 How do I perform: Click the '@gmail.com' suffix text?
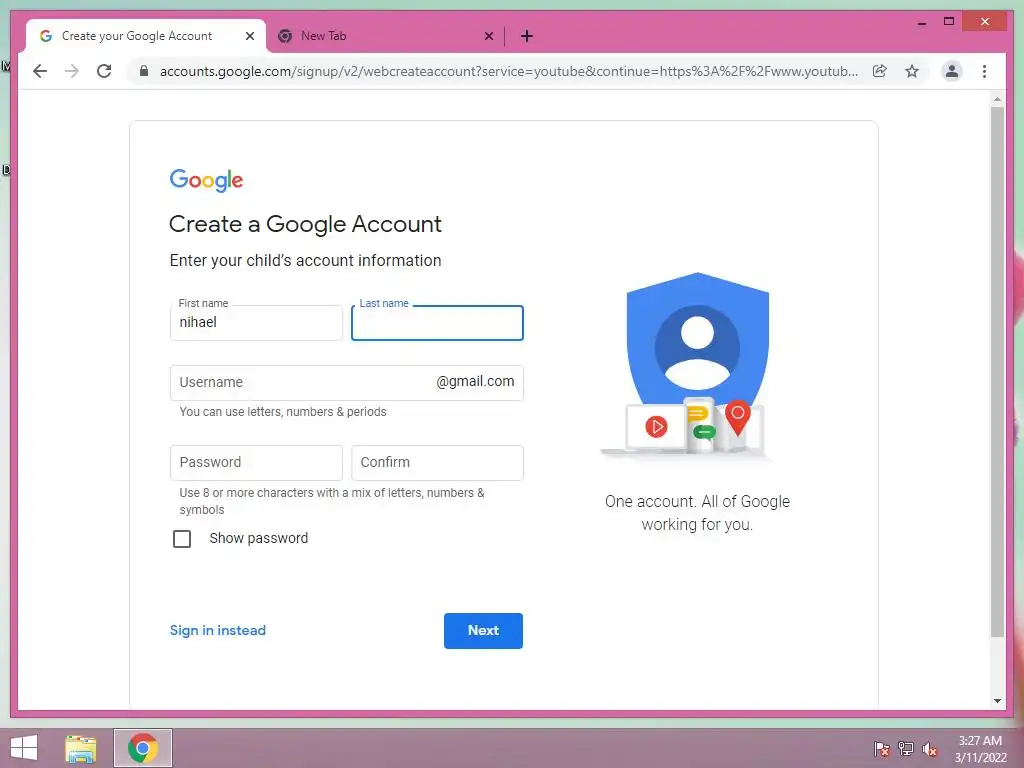475,381
